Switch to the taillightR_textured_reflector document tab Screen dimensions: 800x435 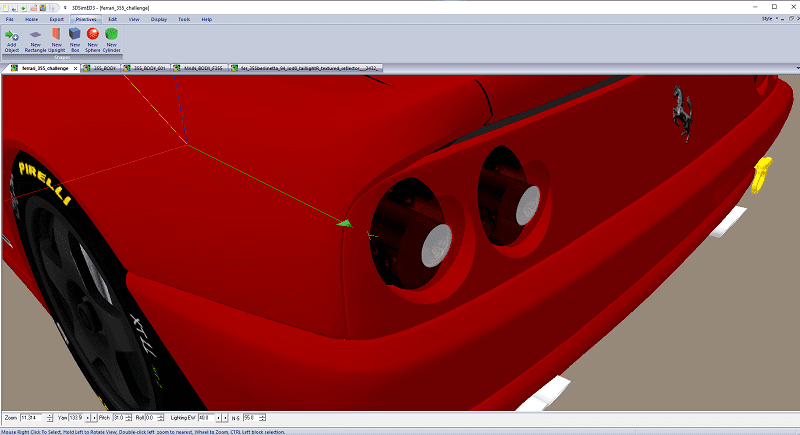click(x=308, y=68)
